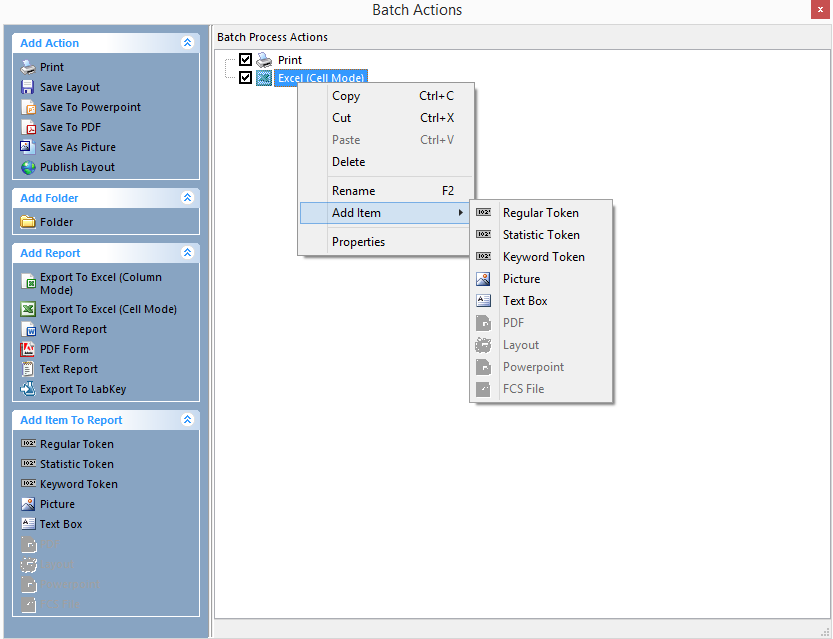This screenshot has height=639, width=833.
Task: Collapse the Add Action panel
Action: (187, 43)
